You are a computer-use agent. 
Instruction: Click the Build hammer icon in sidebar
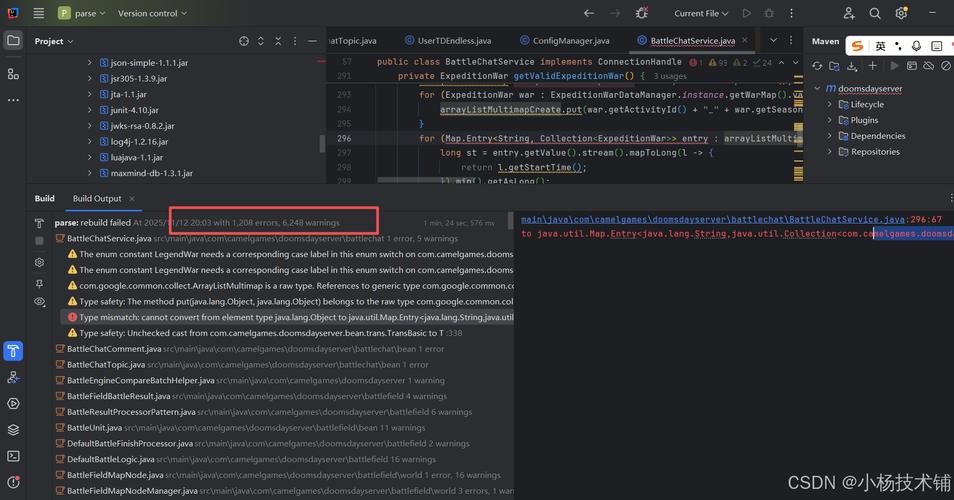point(13,351)
